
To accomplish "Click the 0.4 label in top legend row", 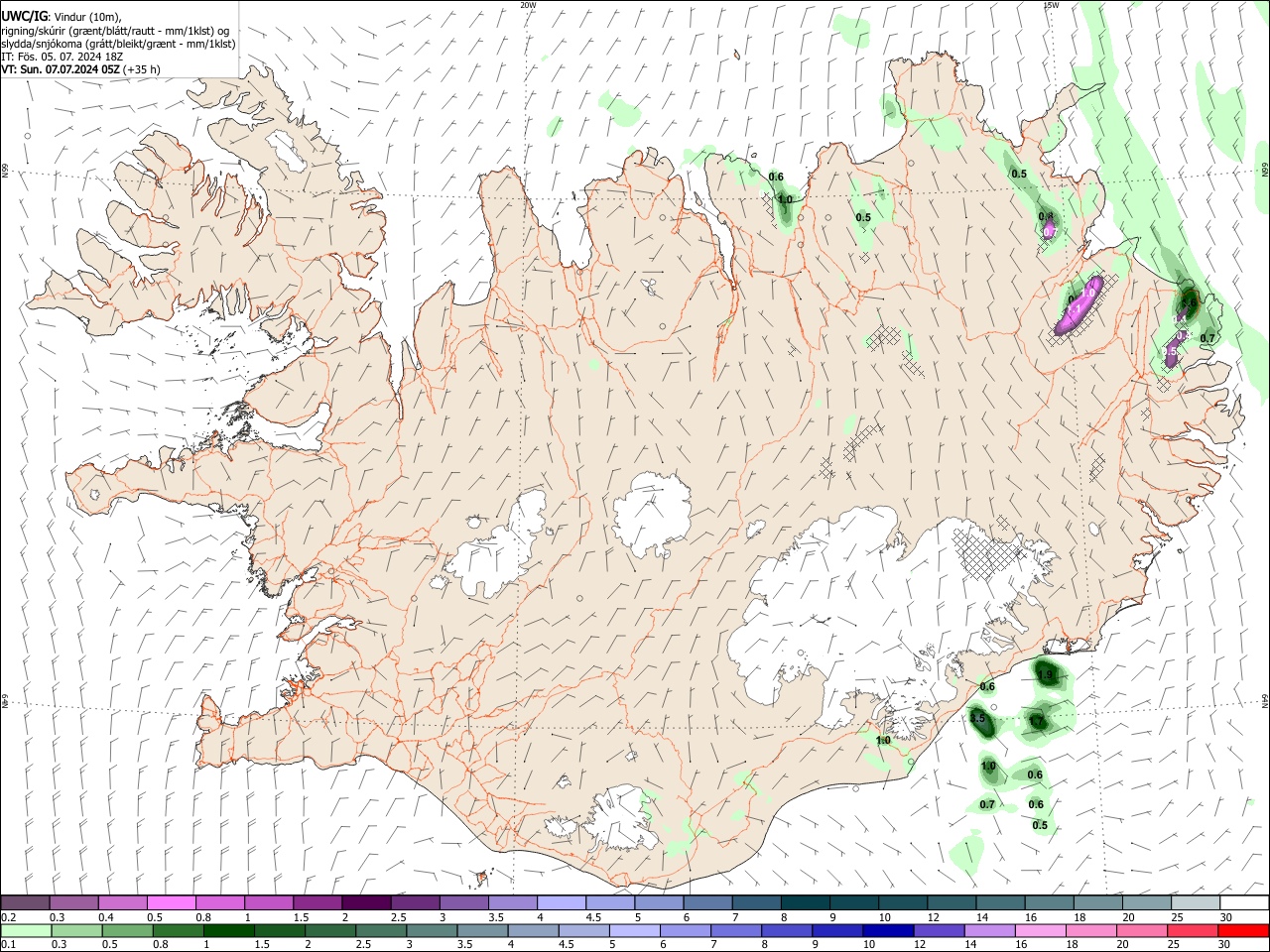I will click(106, 917).
